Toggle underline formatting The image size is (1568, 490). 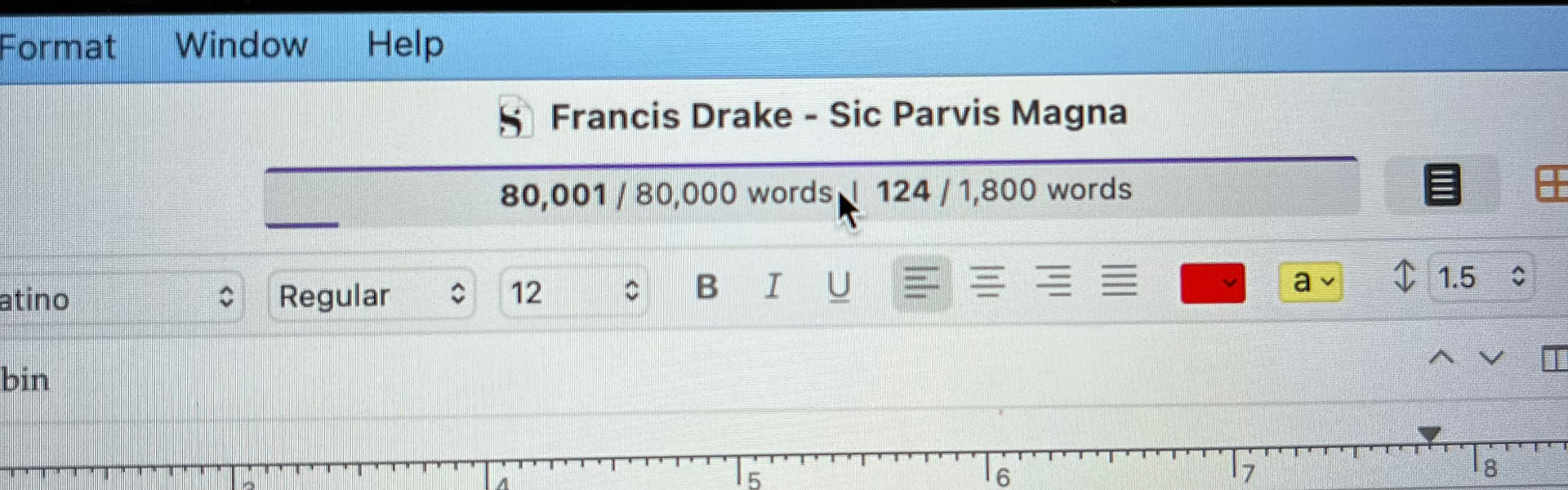coord(839,286)
